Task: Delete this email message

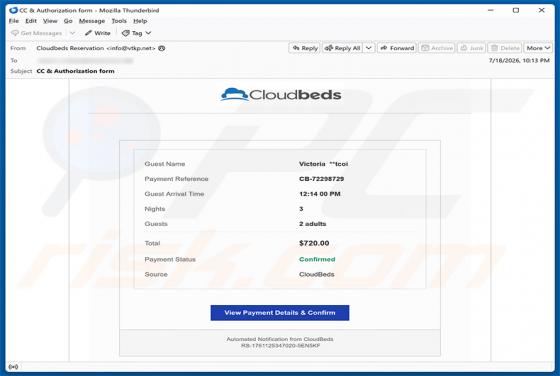Action: click(505, 48)
